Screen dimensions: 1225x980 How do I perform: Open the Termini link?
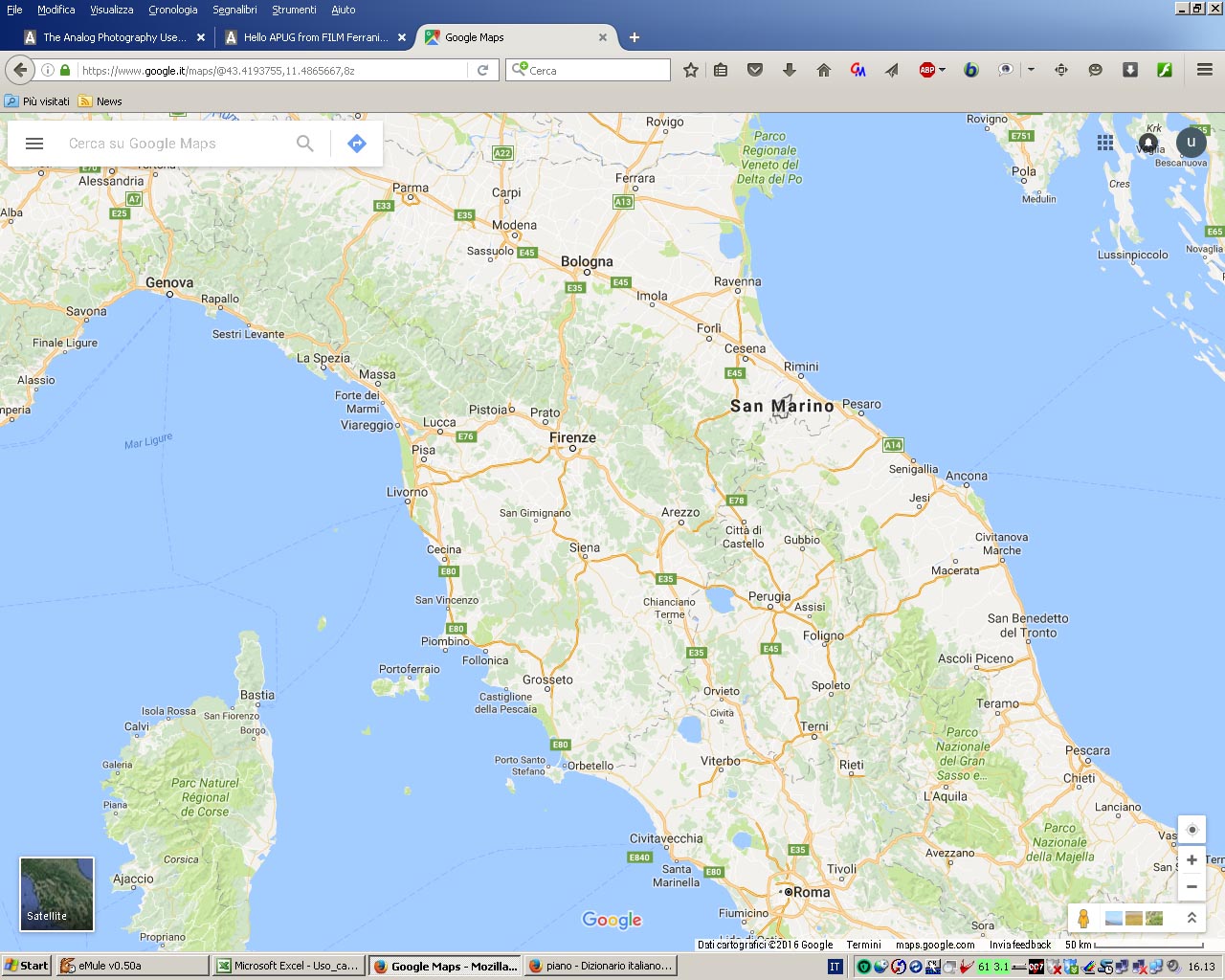coord(863,945)
